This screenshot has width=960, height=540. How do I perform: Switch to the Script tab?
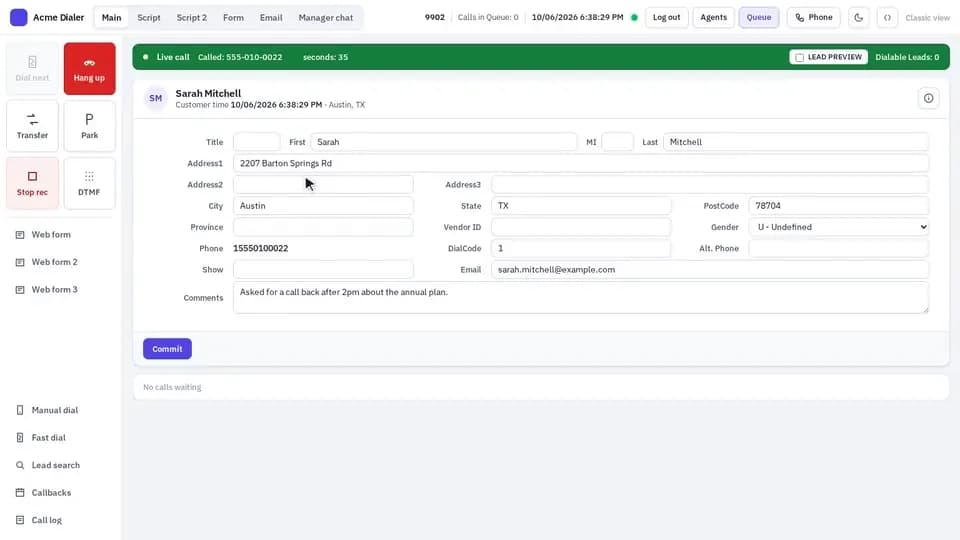[x=149, y=18]
